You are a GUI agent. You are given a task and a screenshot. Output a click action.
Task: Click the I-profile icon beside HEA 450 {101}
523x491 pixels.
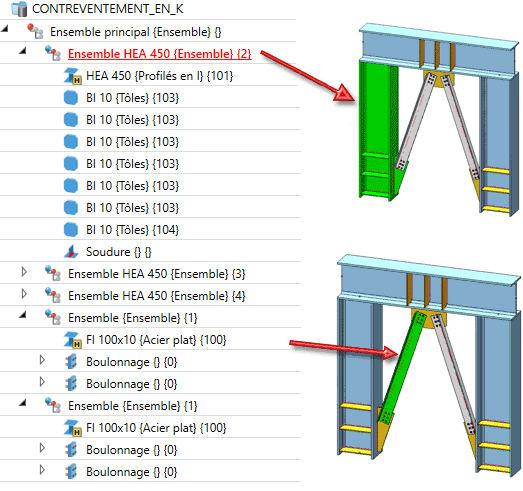(x=73, y=76)
